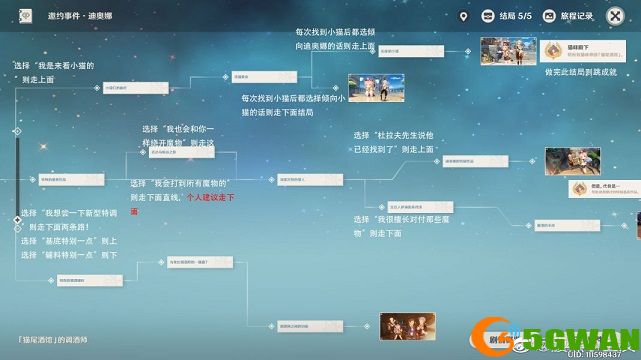The image size is (641, 360).
Task: Click the diamond marker just before the tavern ending image
Action: coord(367,326)
